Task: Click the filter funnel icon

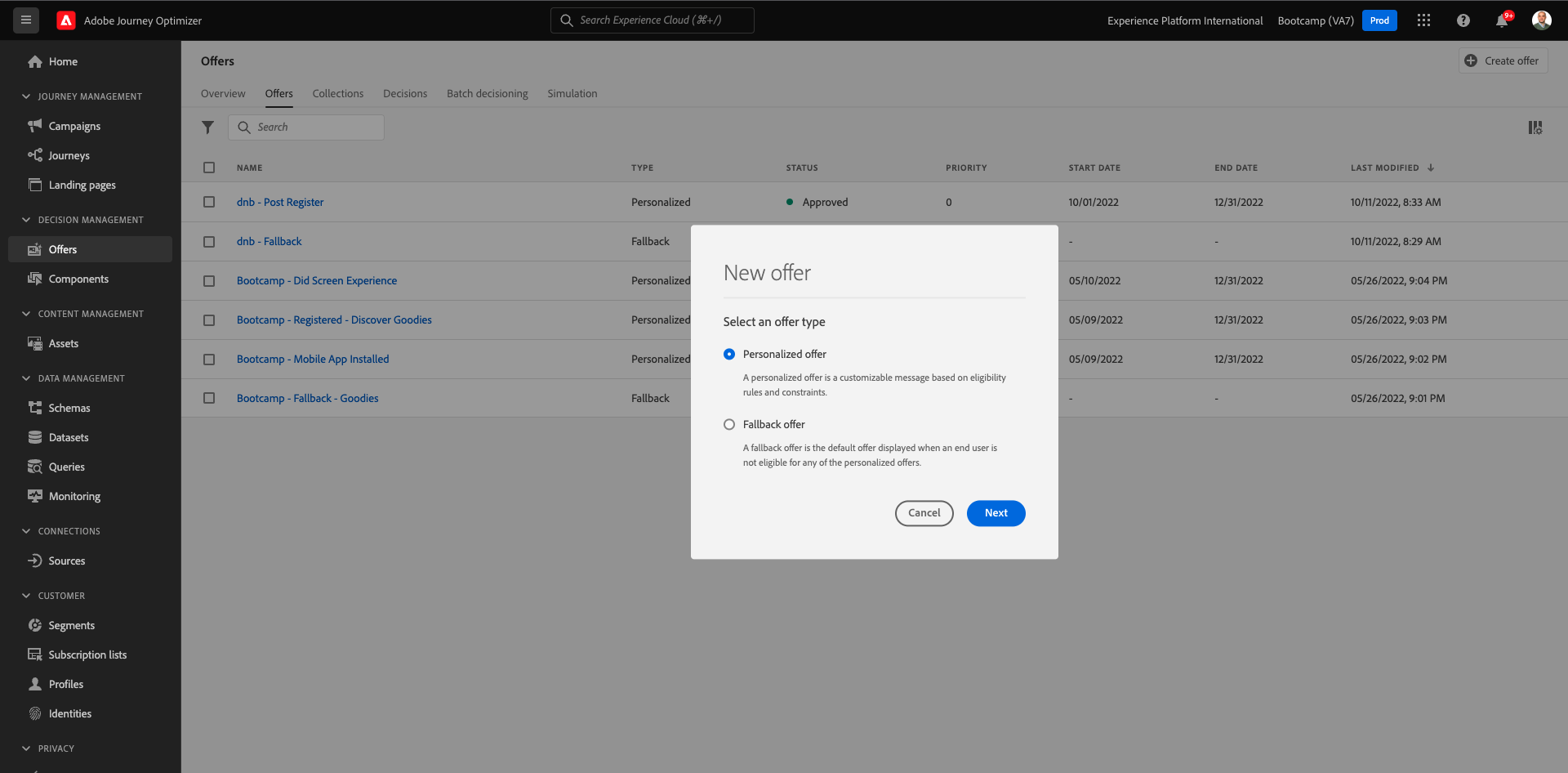Action: pos(208,127)
